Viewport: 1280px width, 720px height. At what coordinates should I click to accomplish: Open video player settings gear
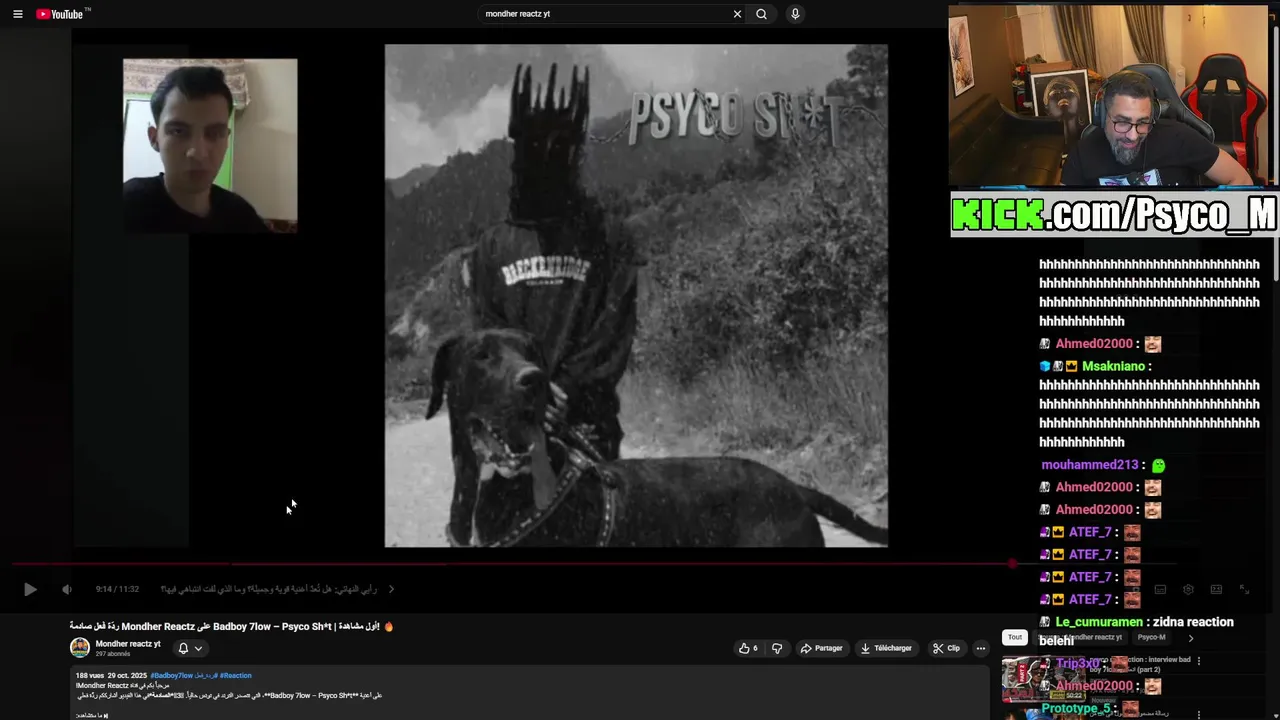point(1188,590)
